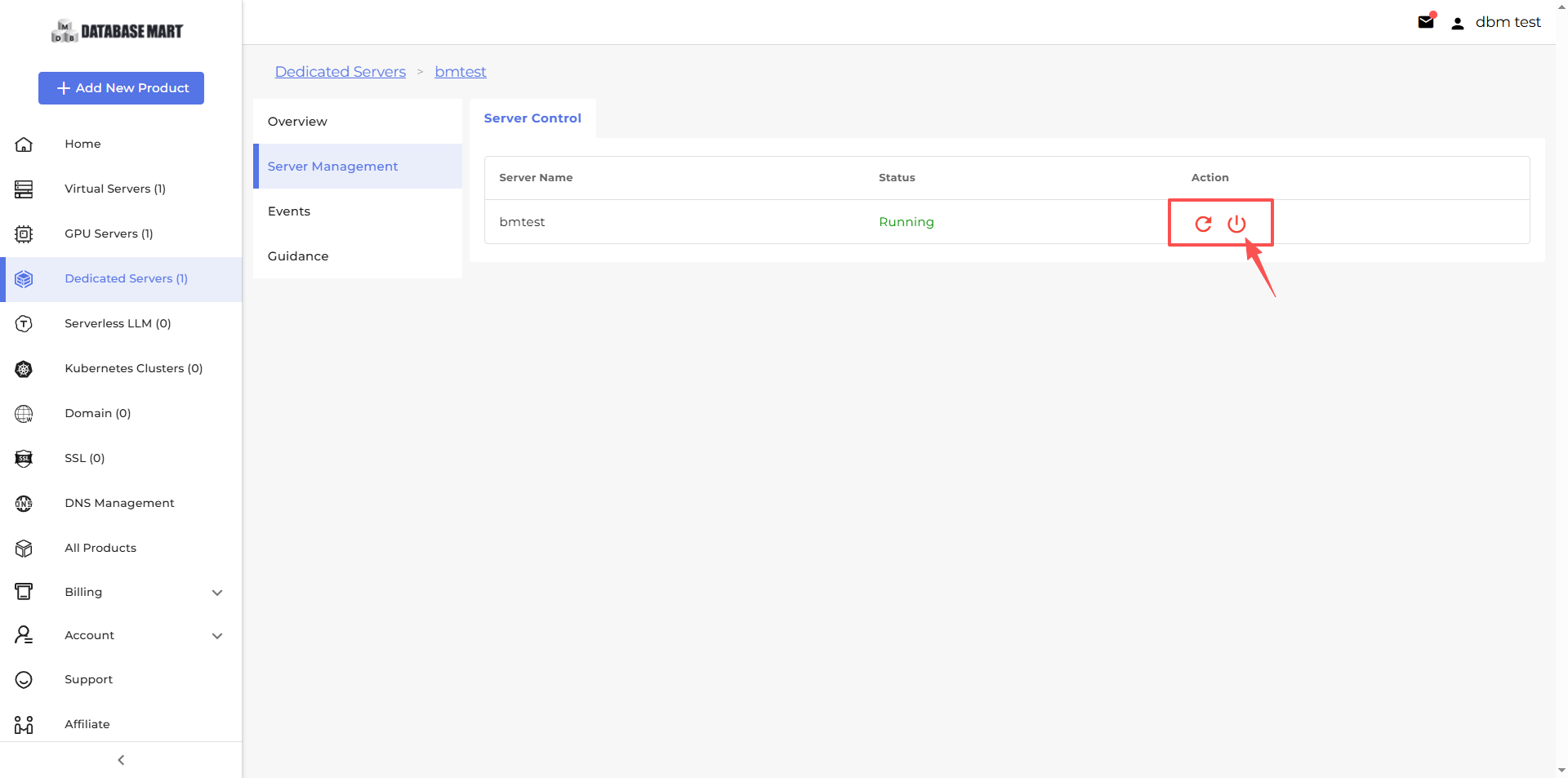Expand the Billing submenu chevron
The image size is (1568, 778).
pyautogui.click(x=217, y=593)
